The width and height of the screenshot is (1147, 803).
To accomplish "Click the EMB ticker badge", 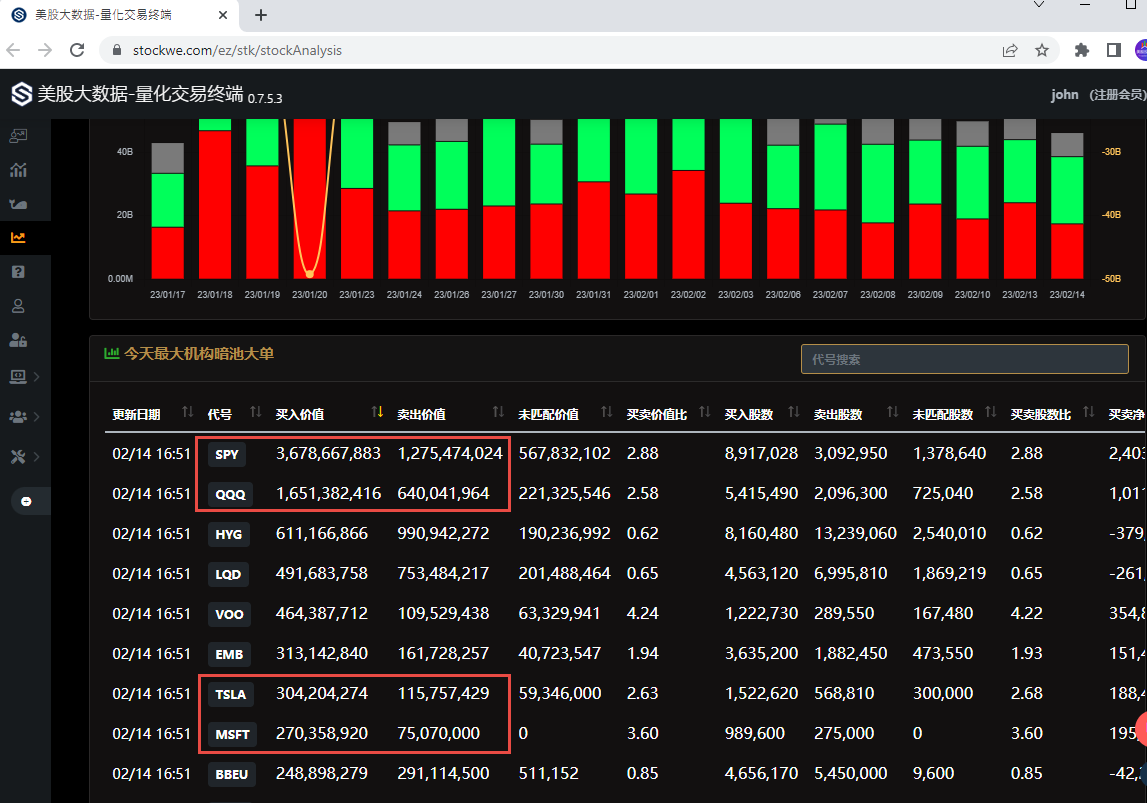I will (x=229, y=655).
